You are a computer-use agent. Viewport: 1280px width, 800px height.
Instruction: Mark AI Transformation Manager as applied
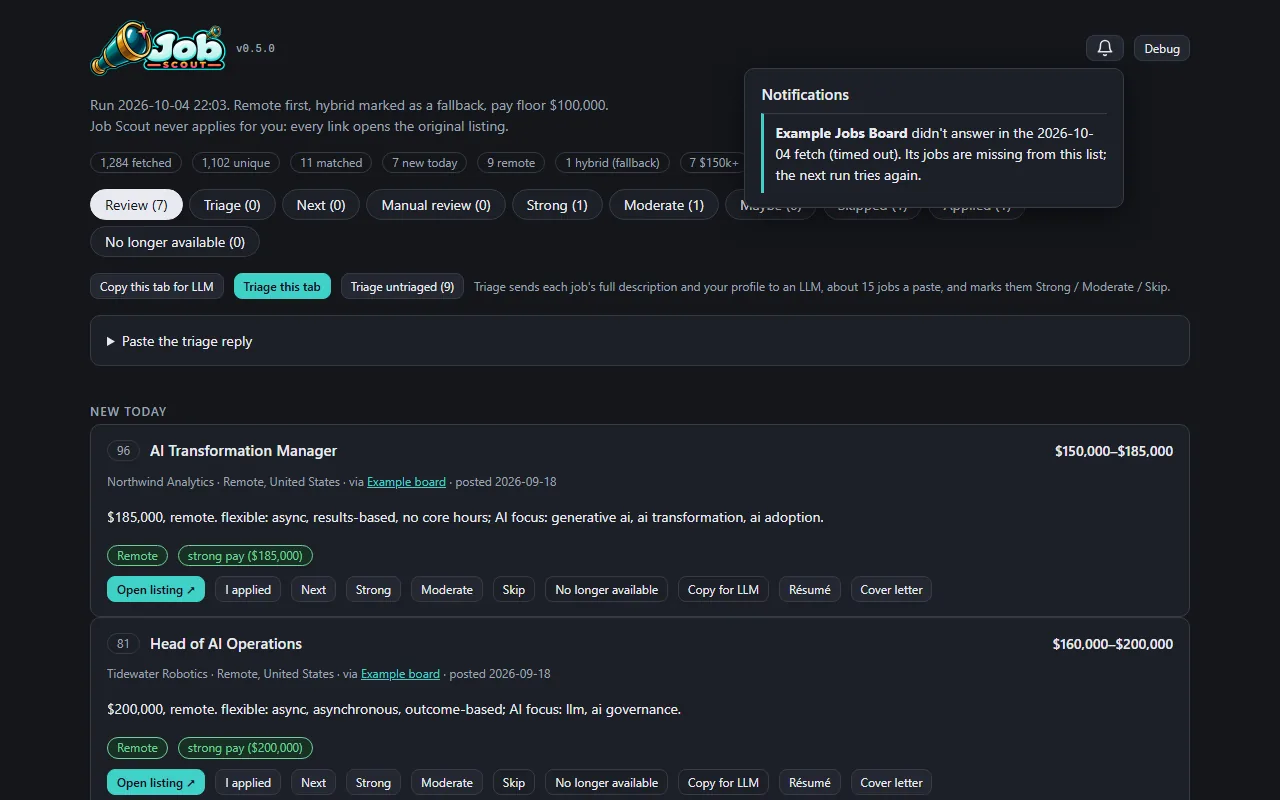pos(248,590)
